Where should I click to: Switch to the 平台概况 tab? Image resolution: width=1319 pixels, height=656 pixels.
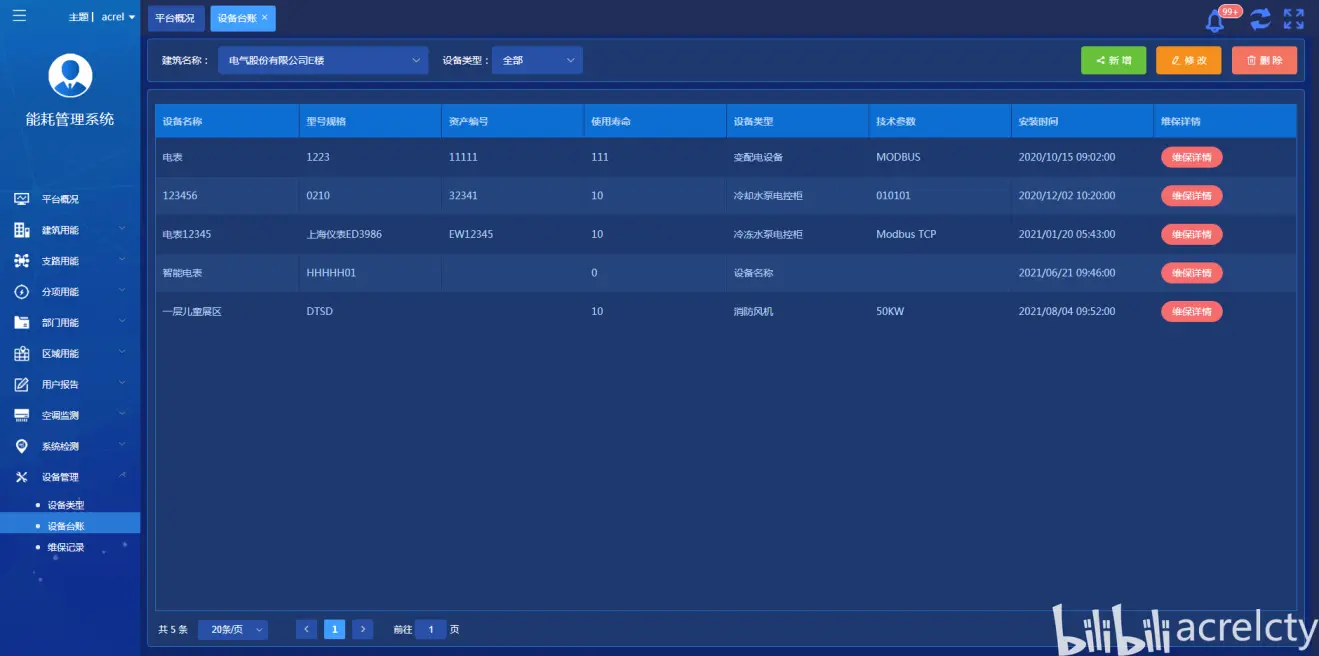click(x=176, y=18)
